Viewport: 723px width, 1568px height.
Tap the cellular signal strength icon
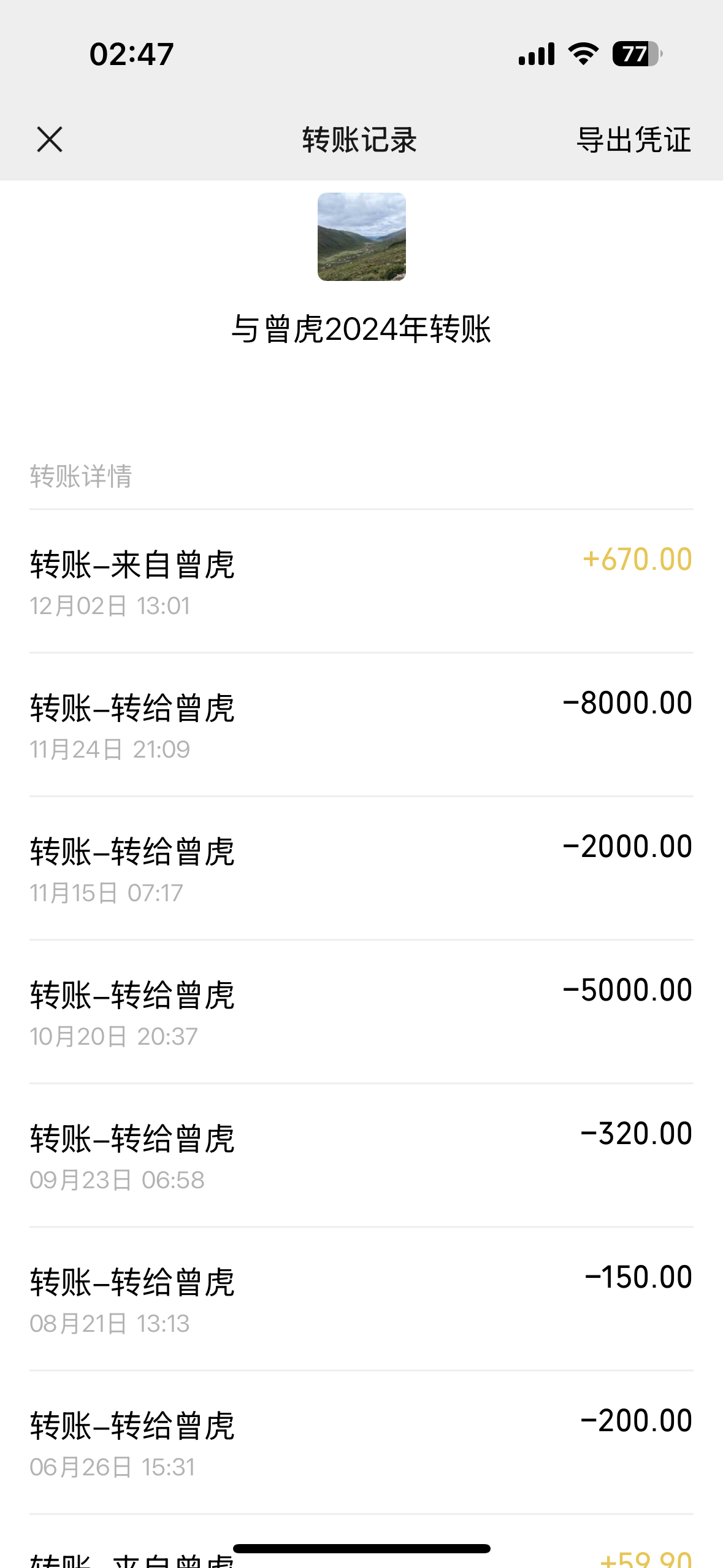click(537, 54)
